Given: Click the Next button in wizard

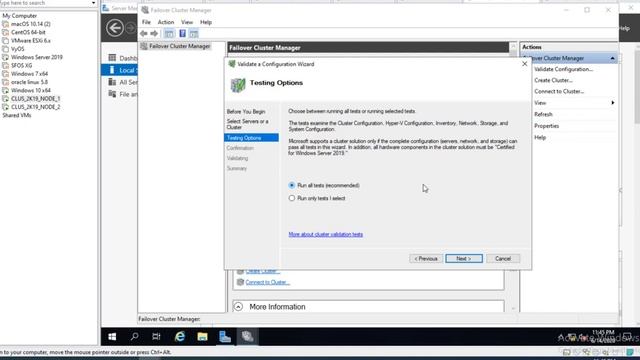Looking at the screenshot, I should tap(464, 259).
